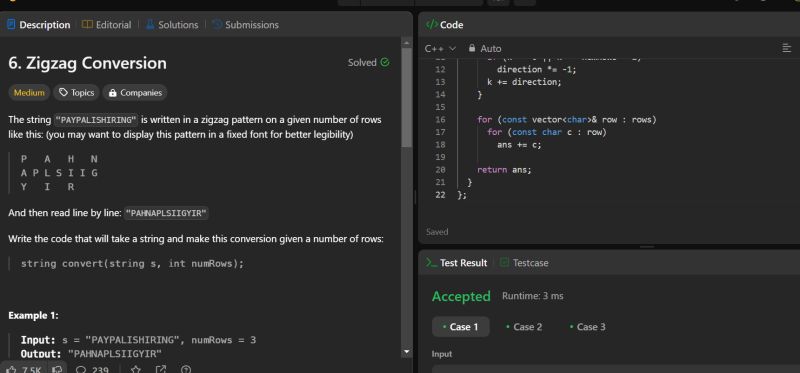Screen dimensions: 800x373
Task: Select the Case 1 test case
Action: click(461, 327)
